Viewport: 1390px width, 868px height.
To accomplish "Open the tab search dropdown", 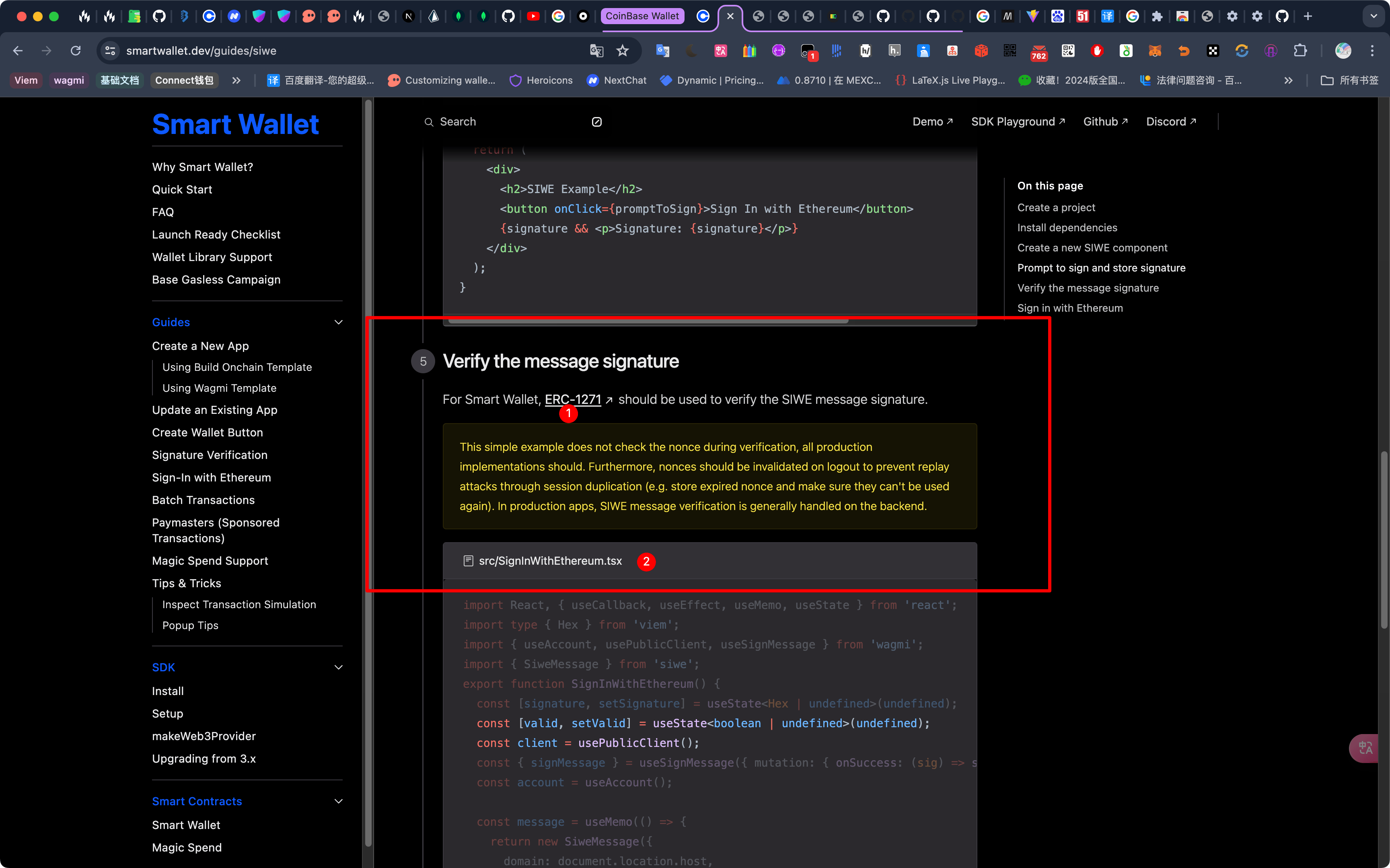I will click(1374, 16).
